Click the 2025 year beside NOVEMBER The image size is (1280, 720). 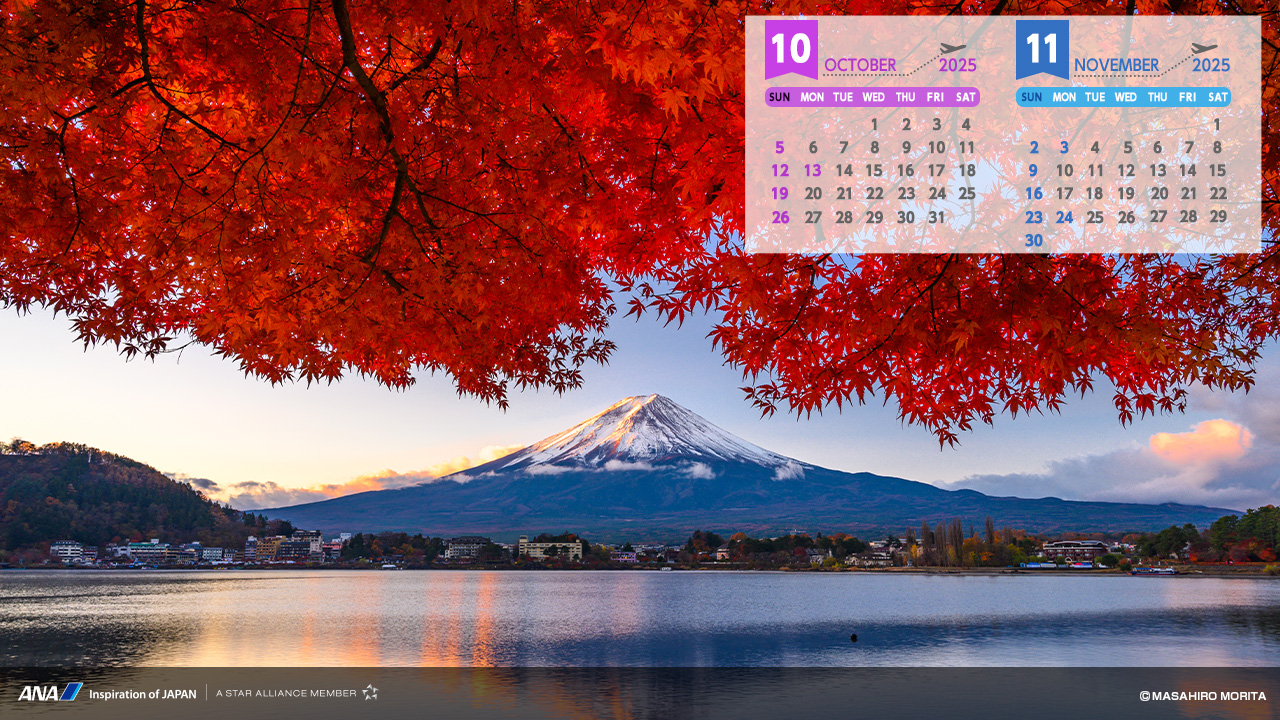pos(1211,66)
